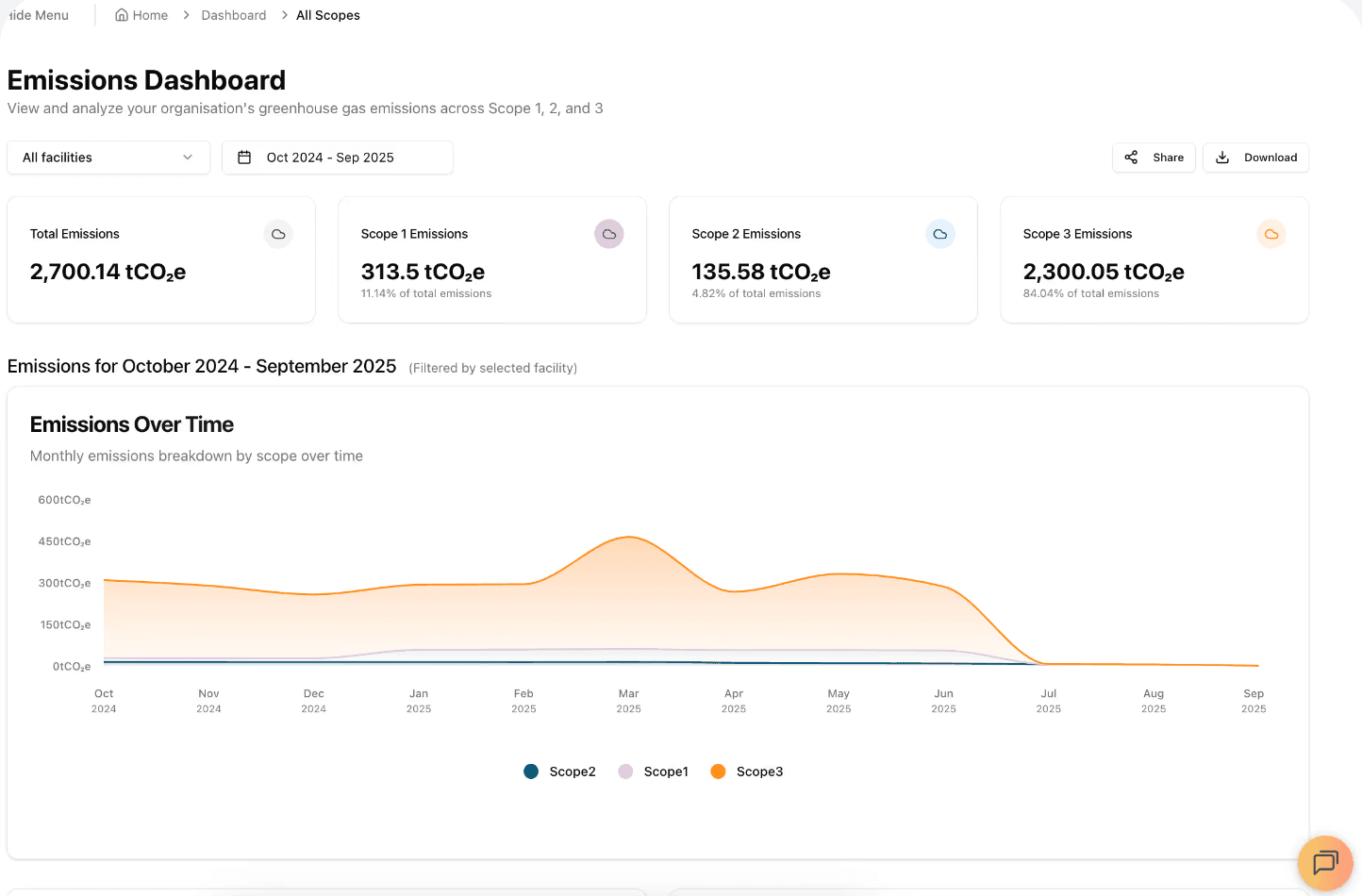This screenshot has height=896, width=1362.
Task: Click the Share button
Action: [x=1154, y=157]
